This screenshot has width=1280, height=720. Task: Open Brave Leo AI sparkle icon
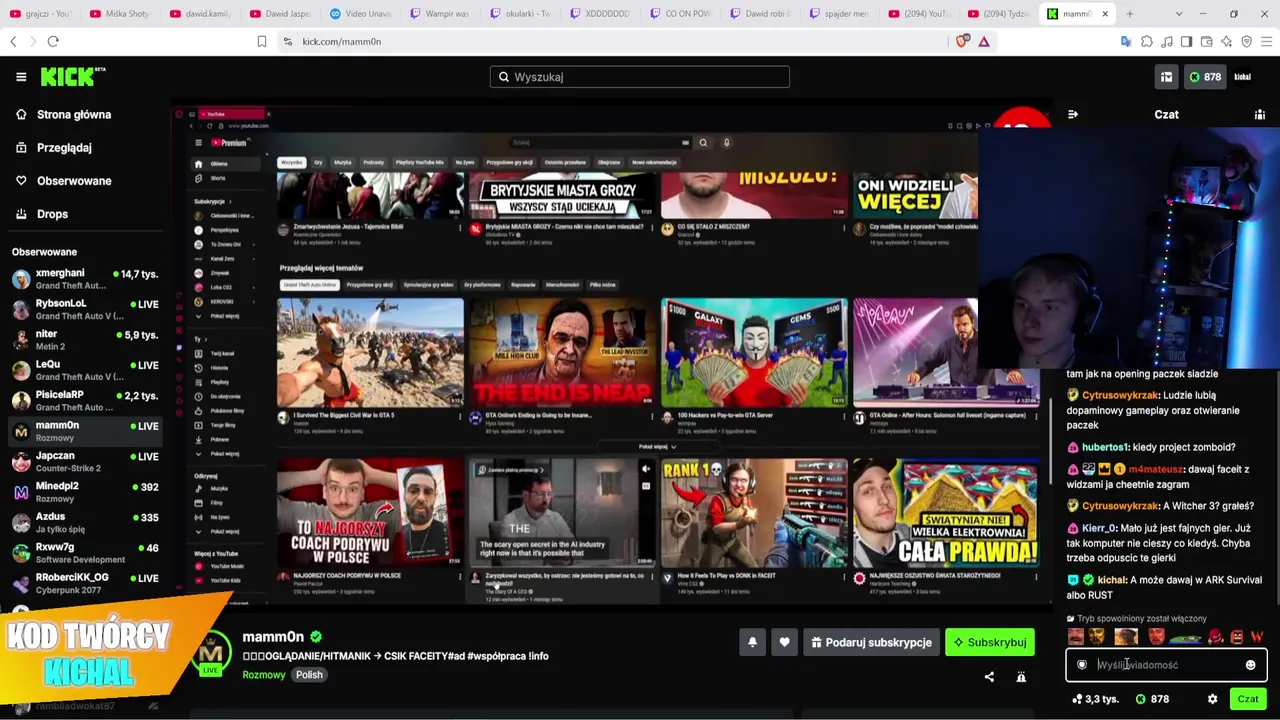tap(1226, 41)
